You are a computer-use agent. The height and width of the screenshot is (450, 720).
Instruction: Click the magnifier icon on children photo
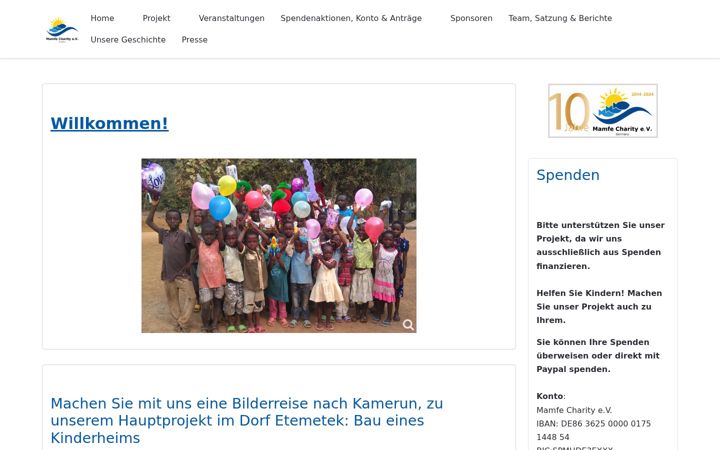[x=408, y=325]
